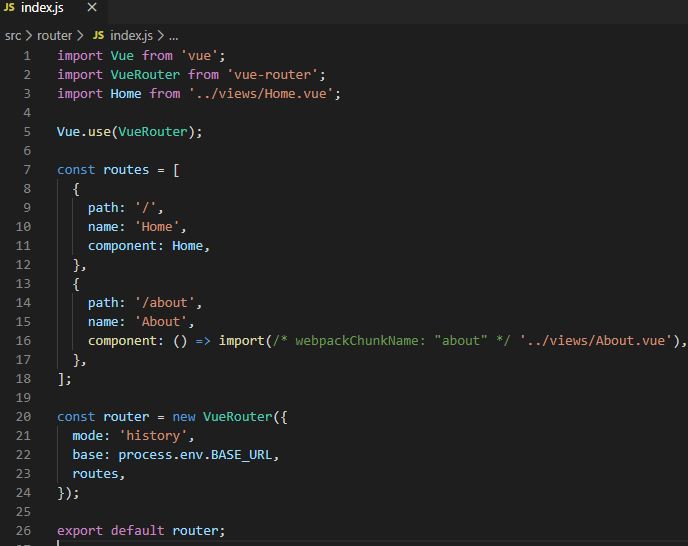Click the 'vue' string on line 1
The width and height of the screenshot is (688, 546).
[199, 56]
